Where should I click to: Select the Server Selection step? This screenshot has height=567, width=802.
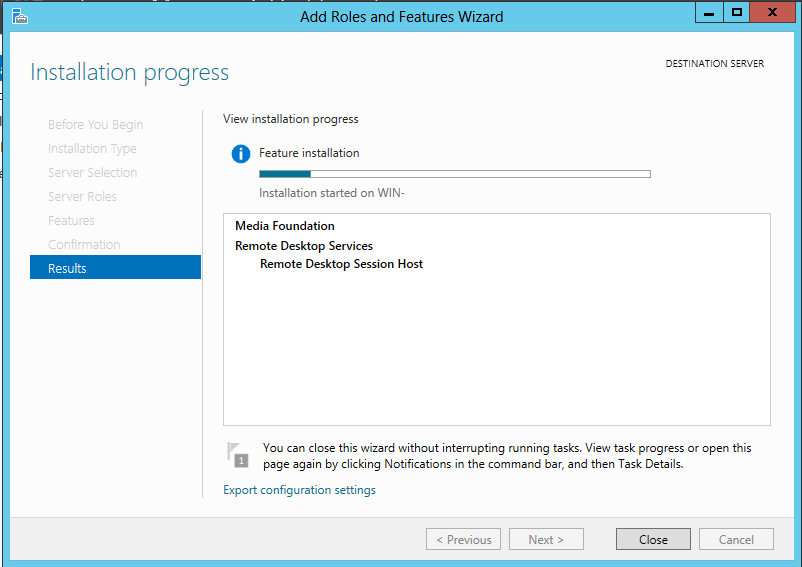[93, 173]
